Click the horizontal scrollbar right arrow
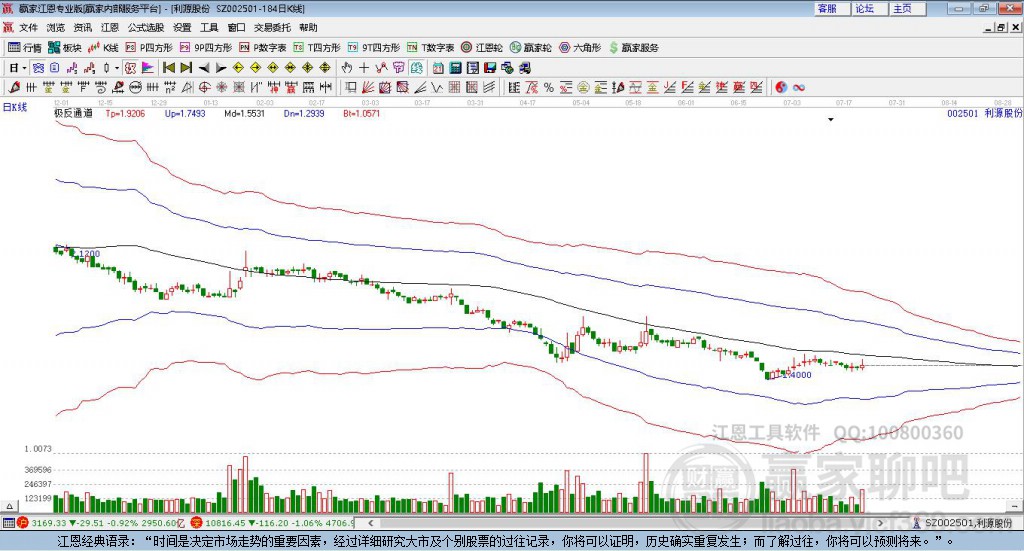 coord(880,523)
